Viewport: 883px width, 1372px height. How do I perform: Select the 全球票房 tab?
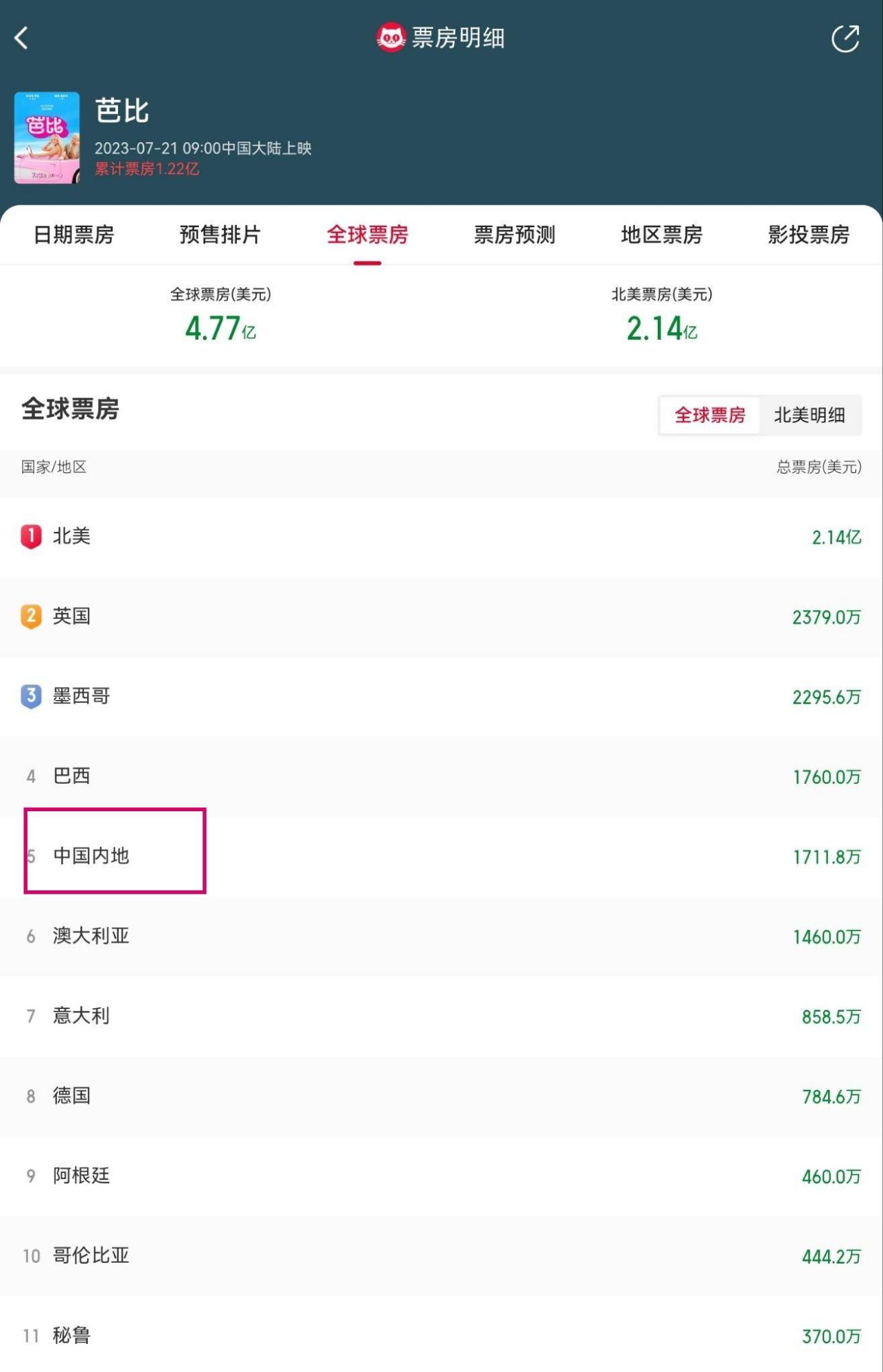tap(367, 235)
